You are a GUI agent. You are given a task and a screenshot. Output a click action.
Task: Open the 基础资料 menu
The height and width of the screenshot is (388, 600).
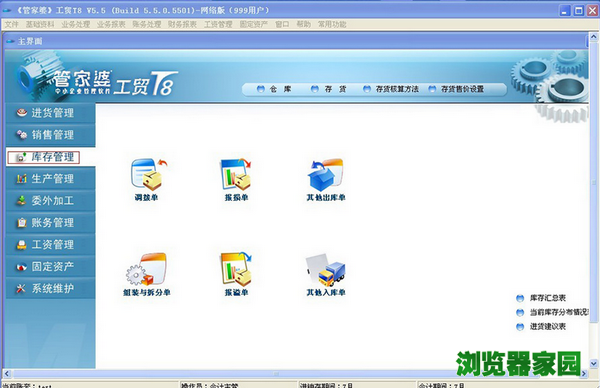40,24
